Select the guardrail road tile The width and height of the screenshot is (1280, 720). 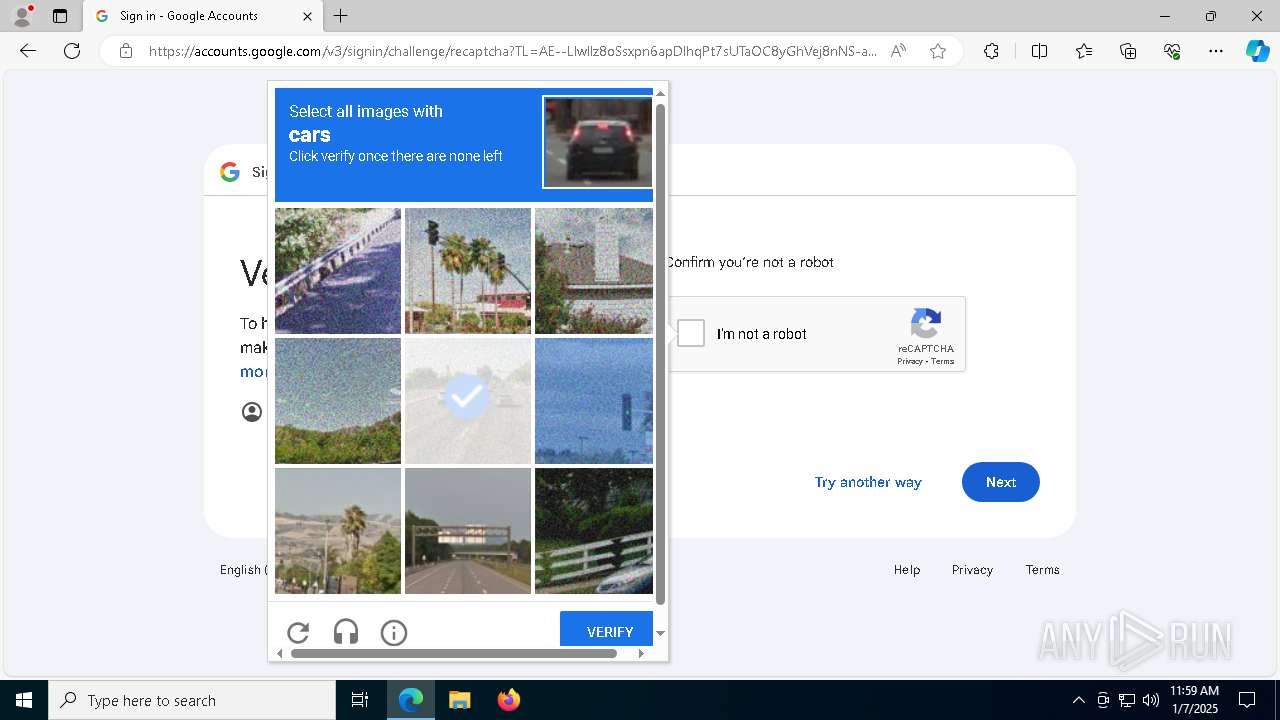338,270
